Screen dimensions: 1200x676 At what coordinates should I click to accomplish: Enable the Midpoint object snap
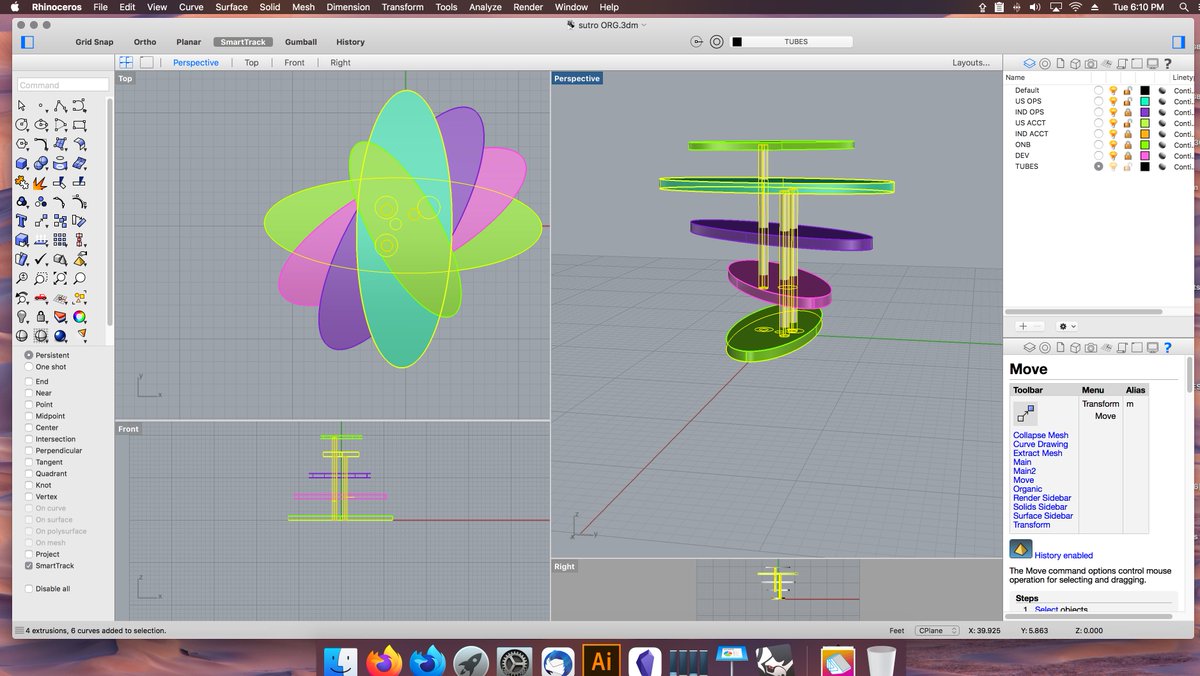pos(28,416)
